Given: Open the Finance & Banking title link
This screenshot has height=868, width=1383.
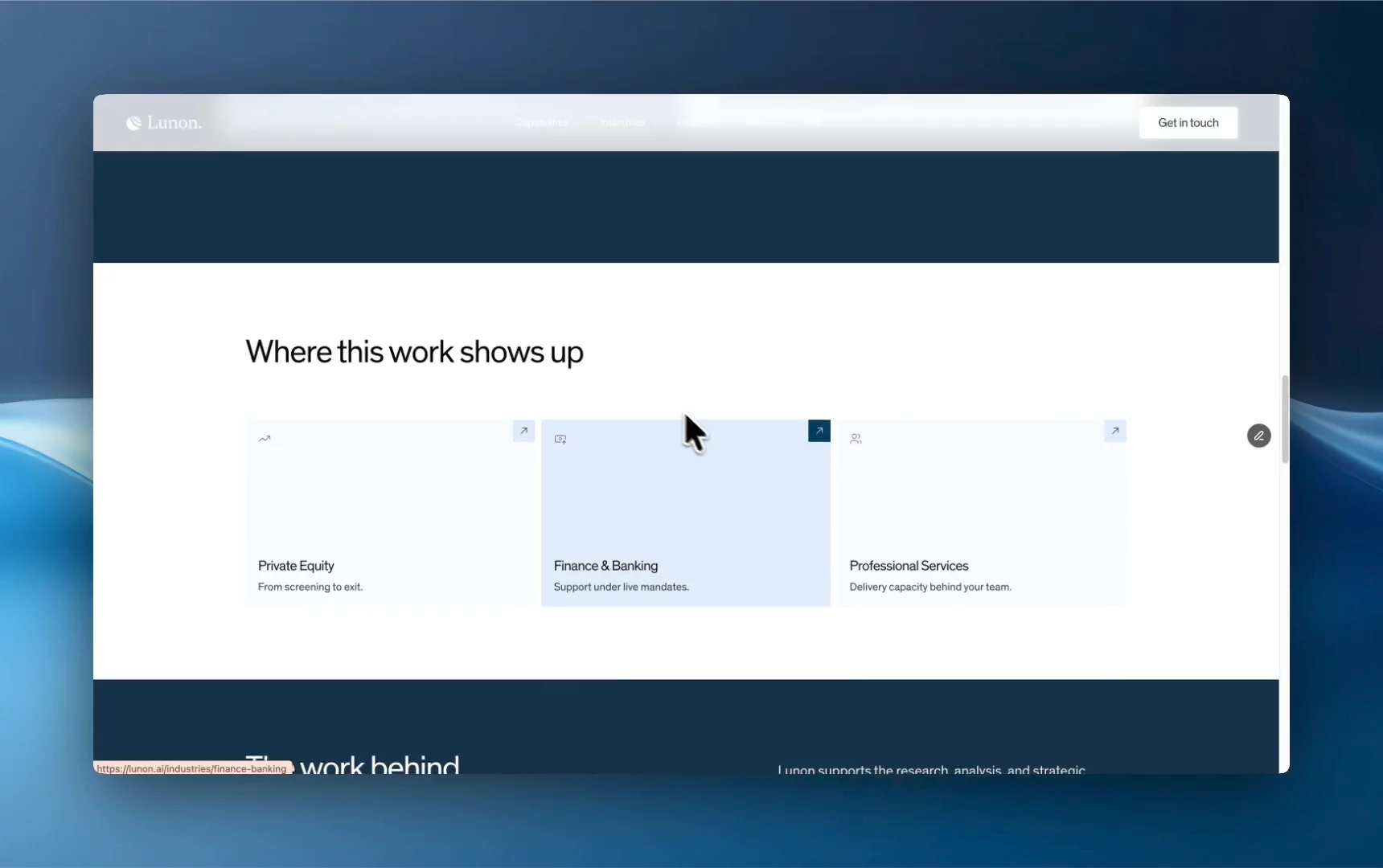Looking at the screenshot, I should [x=605, y=566].
